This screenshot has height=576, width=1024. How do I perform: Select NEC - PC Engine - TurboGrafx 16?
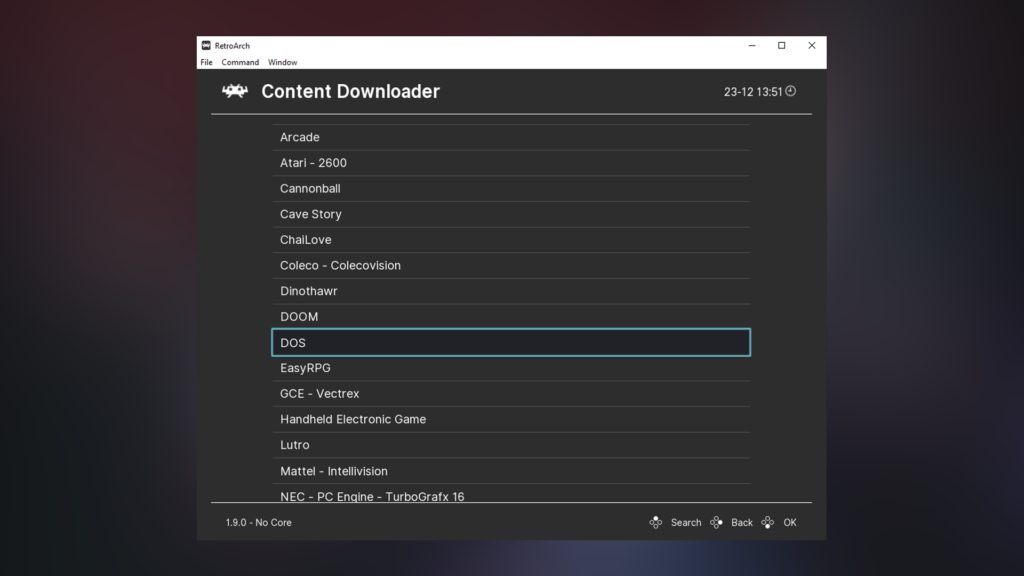point(511,495)
